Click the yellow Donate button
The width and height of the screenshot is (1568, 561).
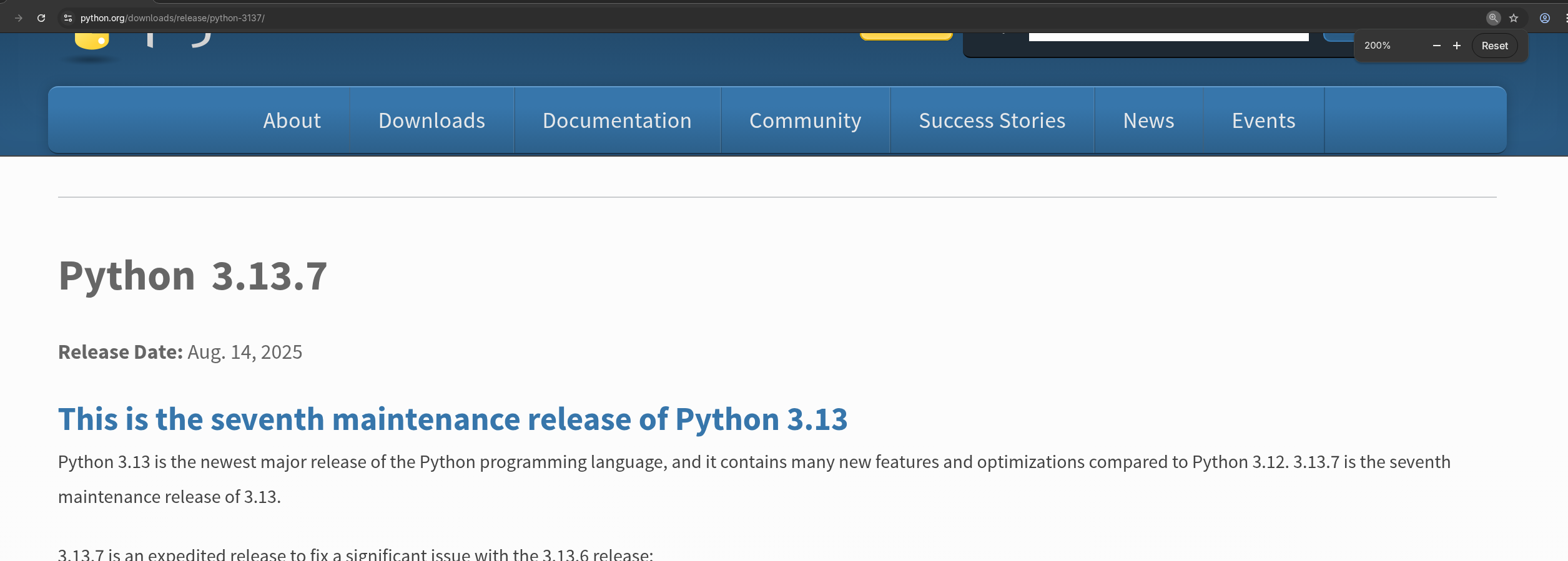(905, 36)
